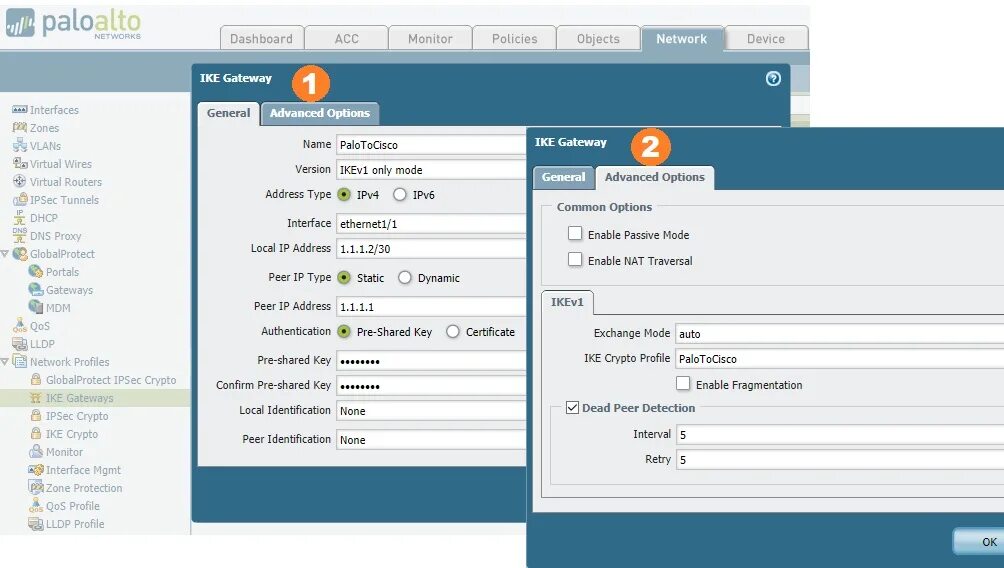Open the Peer Identification dropdown
Image resolution: width=1004 pixels, height=568 pixels.
[x=431, y=439]
